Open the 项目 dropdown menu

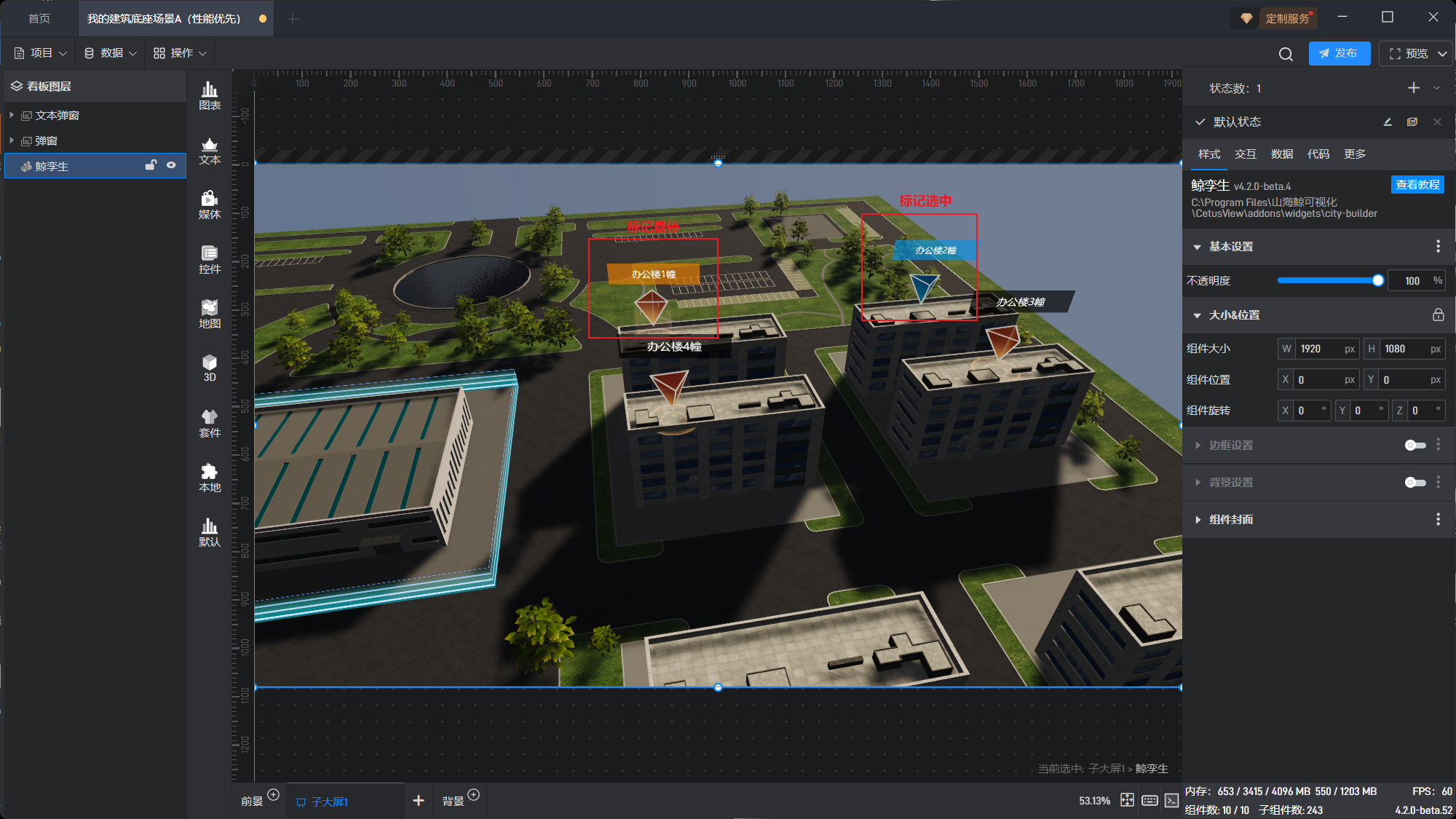[x=41, y=53]
